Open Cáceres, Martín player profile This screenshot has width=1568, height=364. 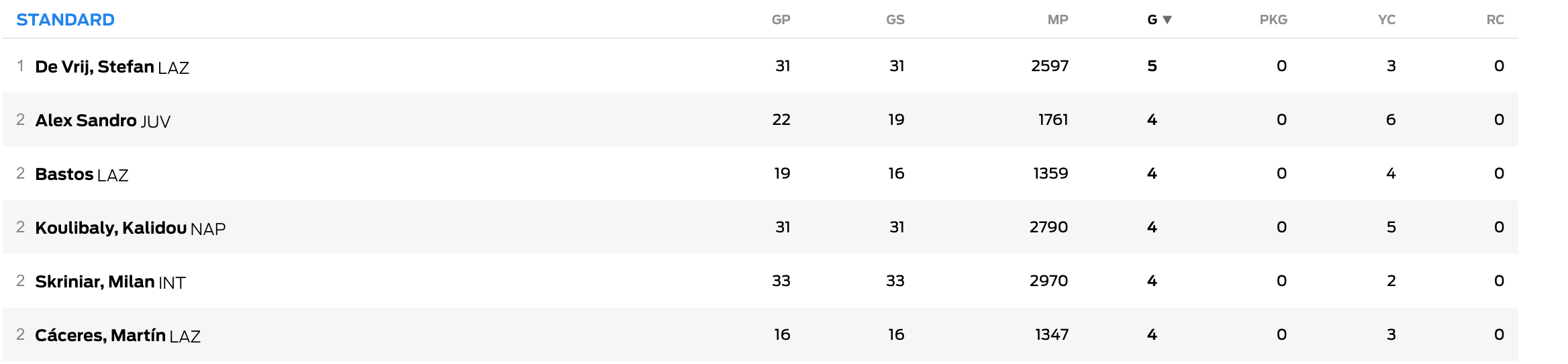(100, 335)
